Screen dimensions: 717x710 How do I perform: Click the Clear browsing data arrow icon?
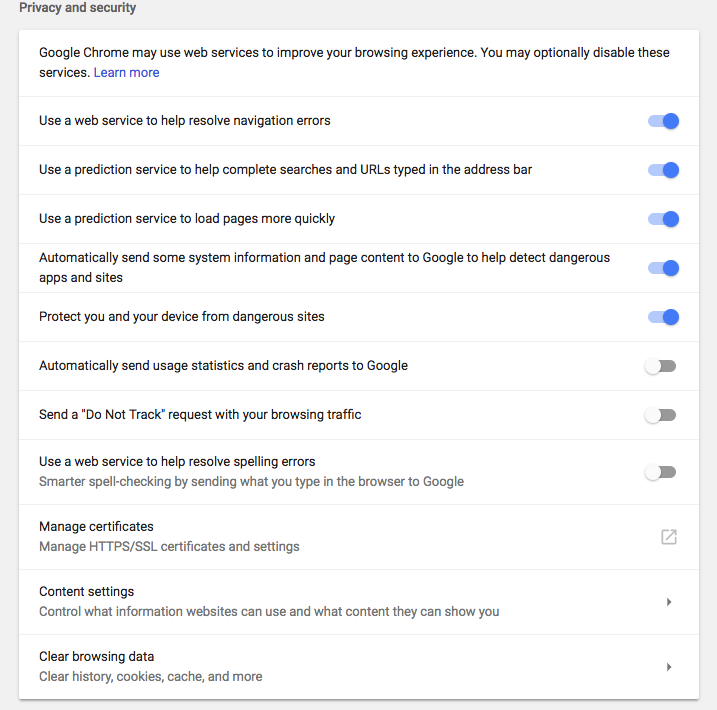[x=669, y=667]
